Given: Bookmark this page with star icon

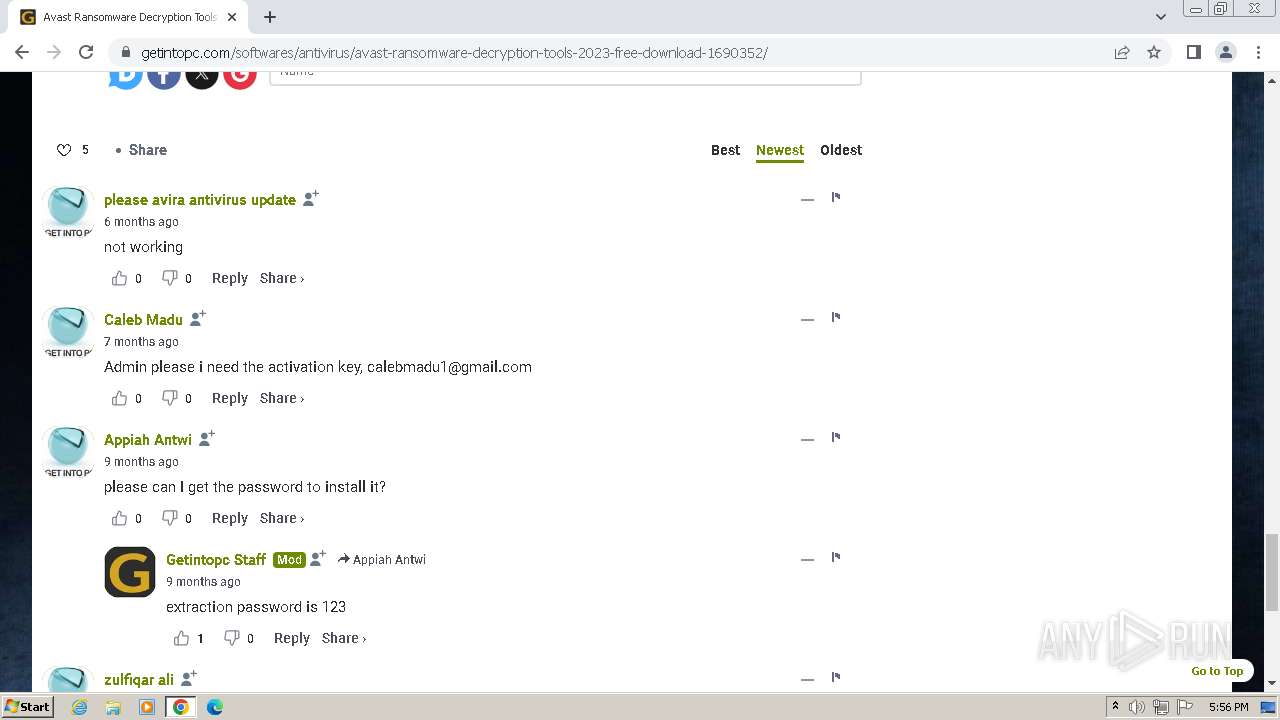Looking at the screenshot, I should pos(1154,52).
